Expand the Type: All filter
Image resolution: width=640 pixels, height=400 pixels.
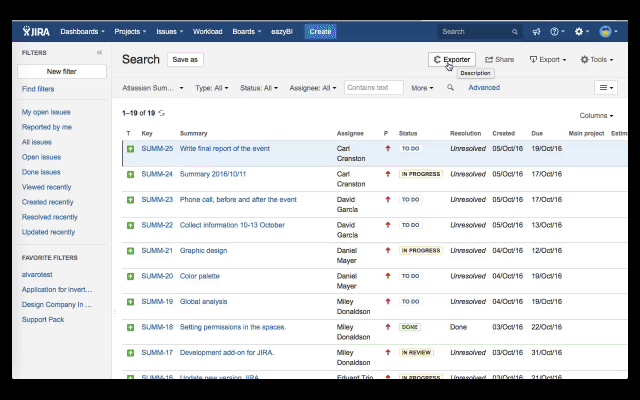click(x=211, y=88)
